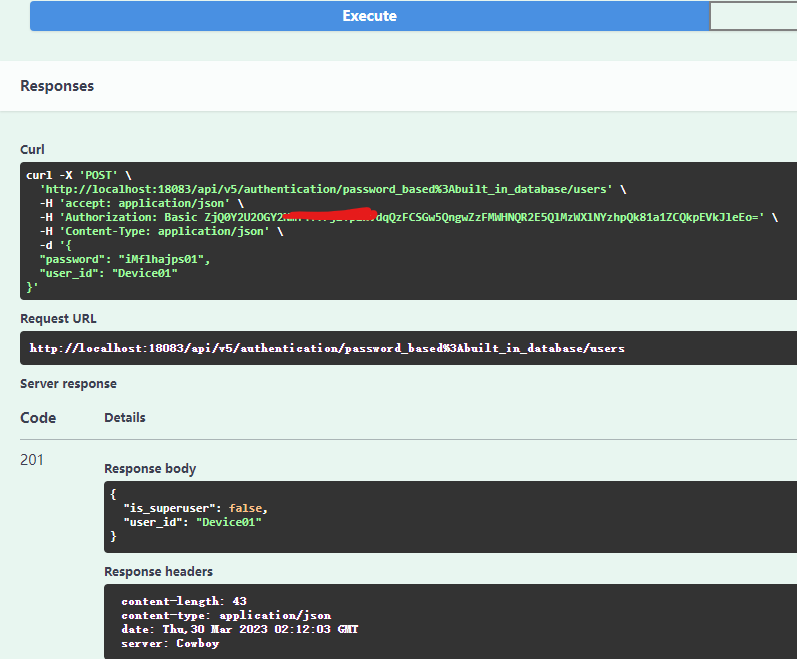Click the Details column header
Screen dimensions: 797x659
point(125,418)
